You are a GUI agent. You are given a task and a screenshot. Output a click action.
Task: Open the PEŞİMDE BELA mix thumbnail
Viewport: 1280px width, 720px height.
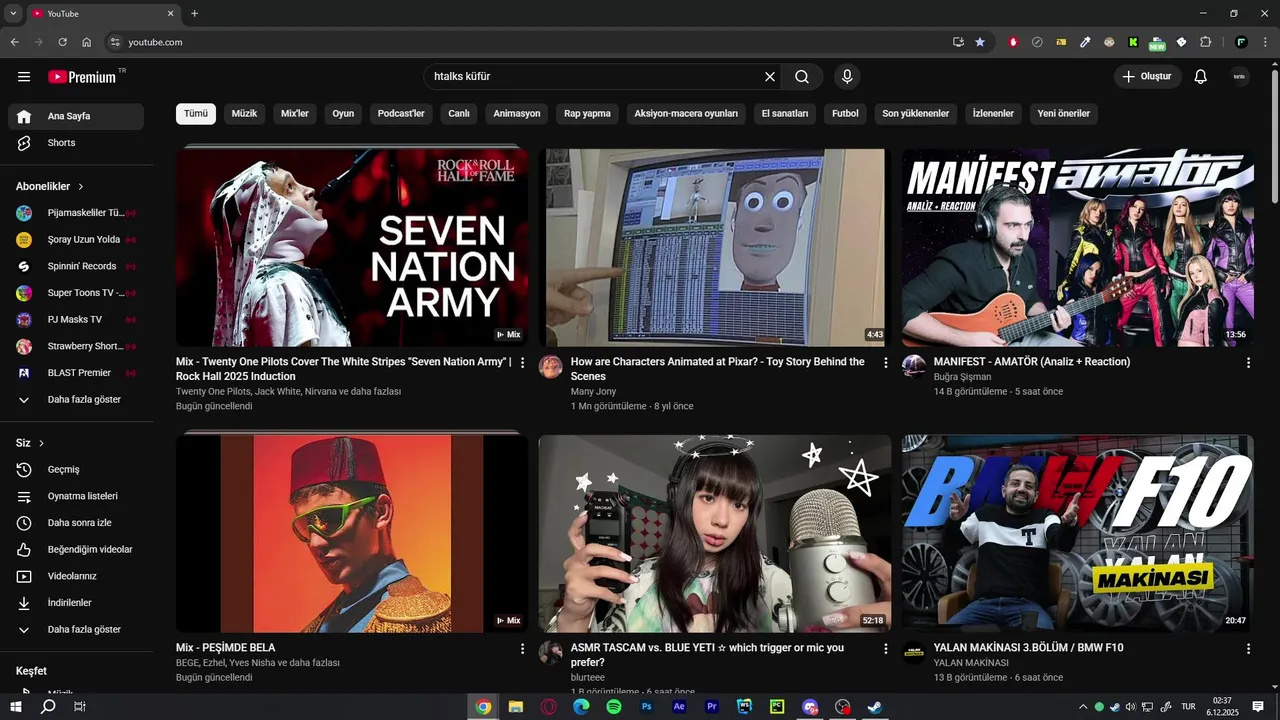[x=352, y=534]
